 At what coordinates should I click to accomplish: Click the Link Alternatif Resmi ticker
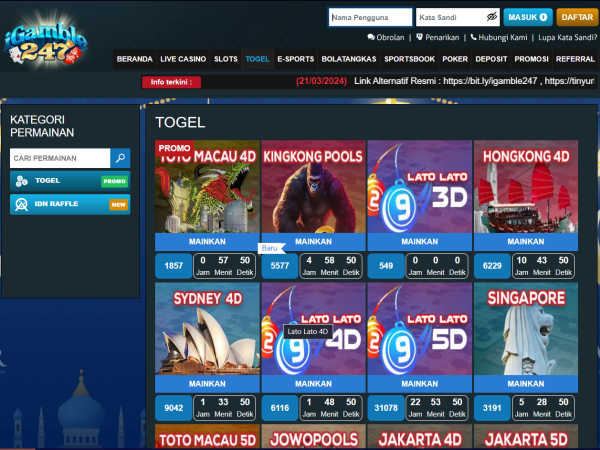[x=474, y=81]
